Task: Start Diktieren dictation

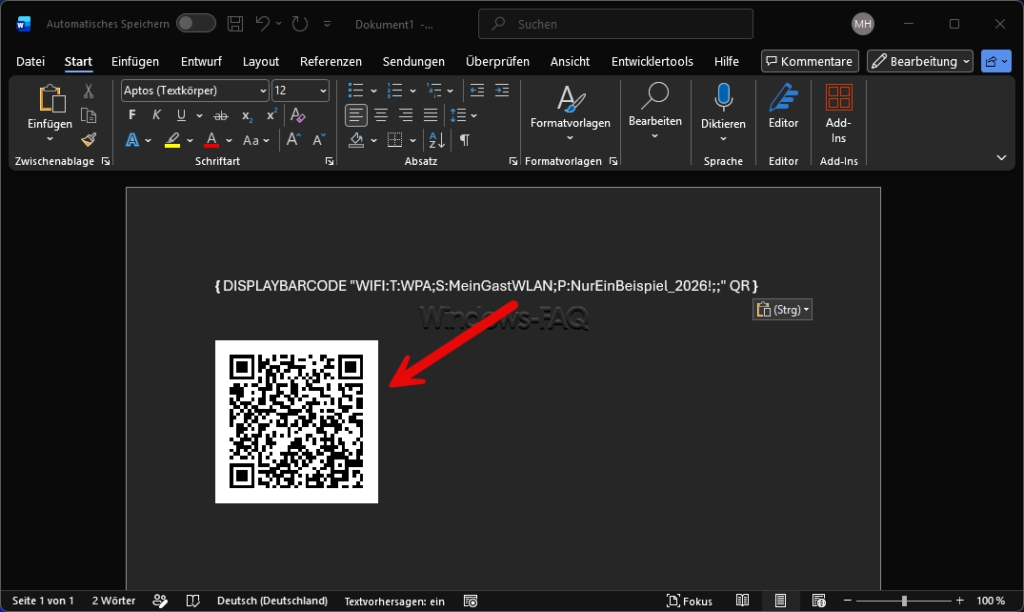Action: tap(723, 113)
